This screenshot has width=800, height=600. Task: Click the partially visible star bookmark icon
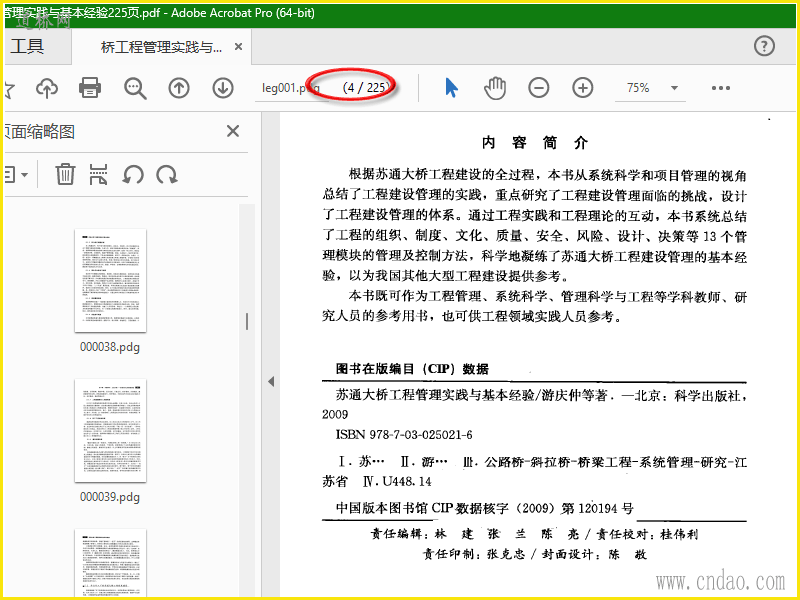(x=10, y=89)
